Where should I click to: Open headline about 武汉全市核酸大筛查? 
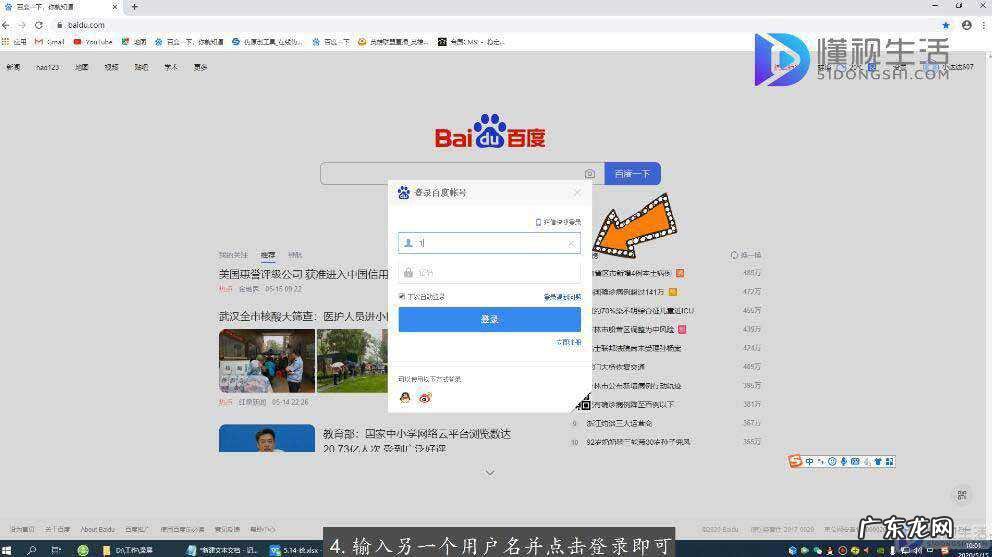click(303, 316)
